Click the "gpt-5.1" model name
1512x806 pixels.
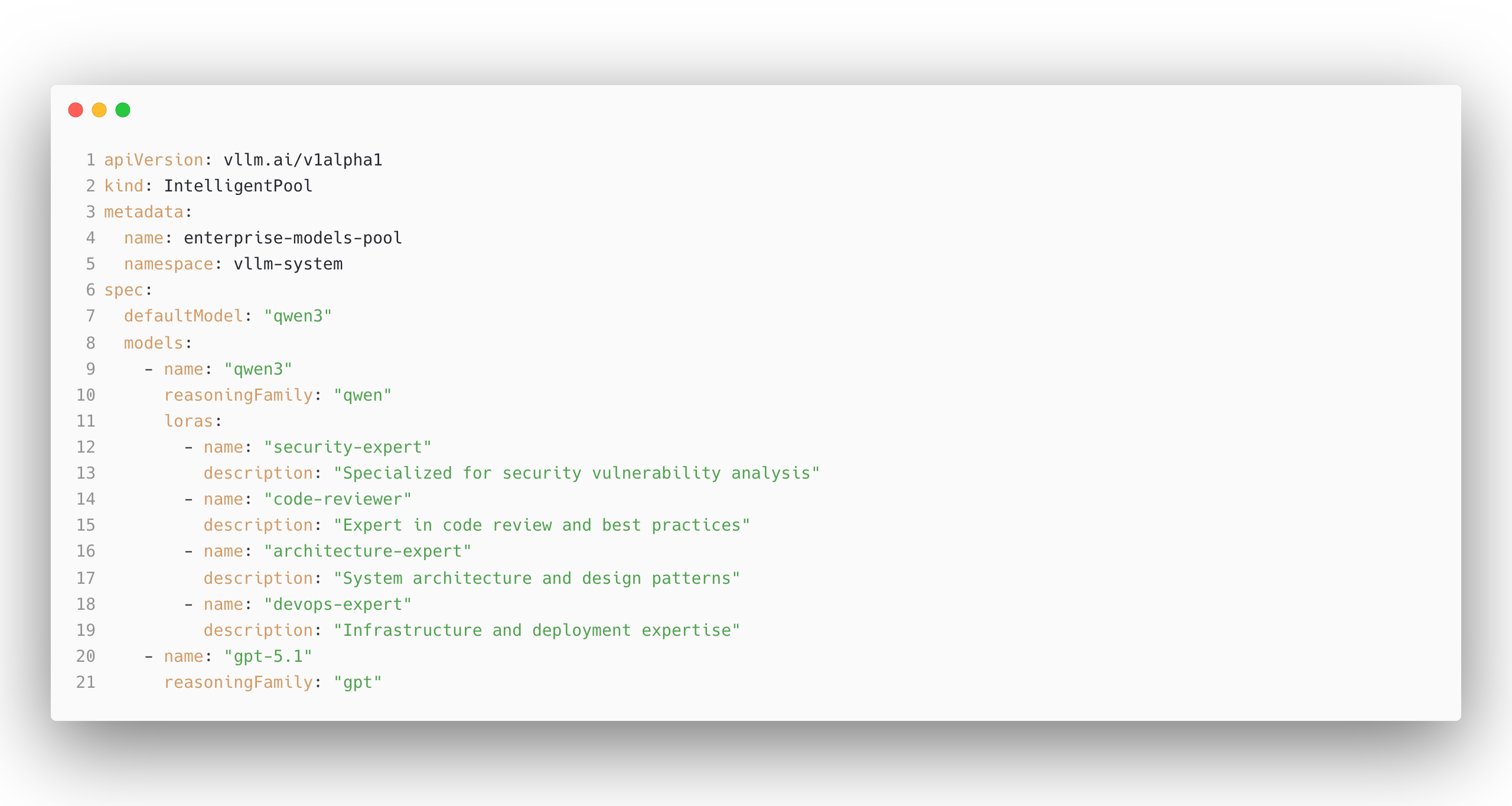268,656
